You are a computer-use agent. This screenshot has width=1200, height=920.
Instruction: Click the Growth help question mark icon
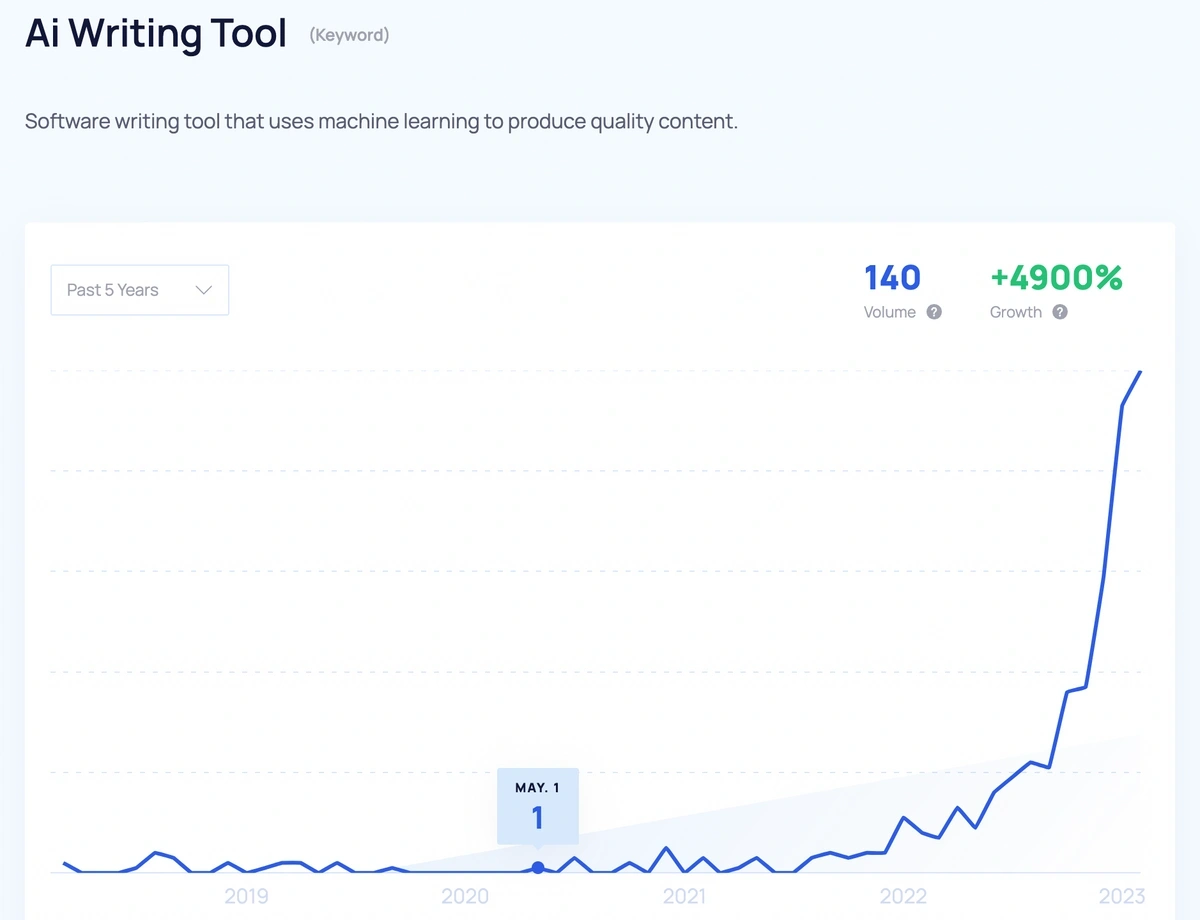(x=1060, y=312)
